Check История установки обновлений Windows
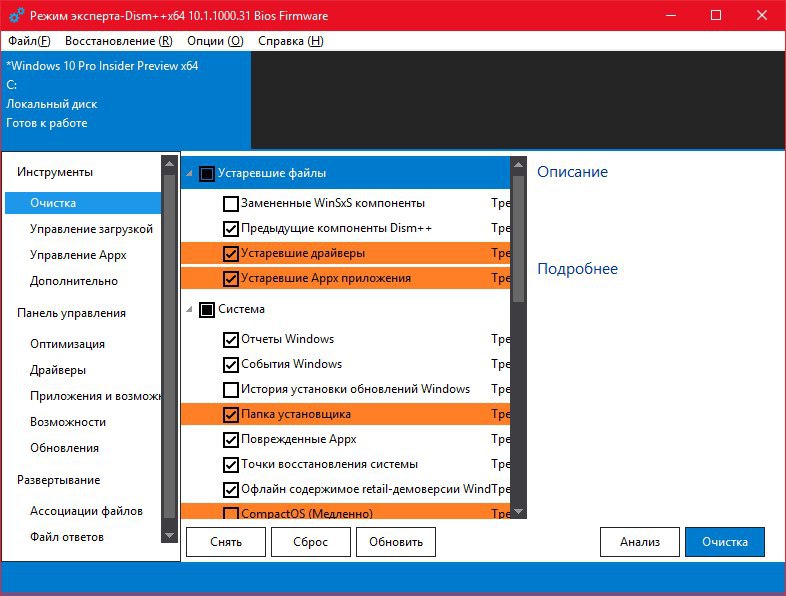Image resolution: width=786 pixels, height=596 pixels. [231, 389]
